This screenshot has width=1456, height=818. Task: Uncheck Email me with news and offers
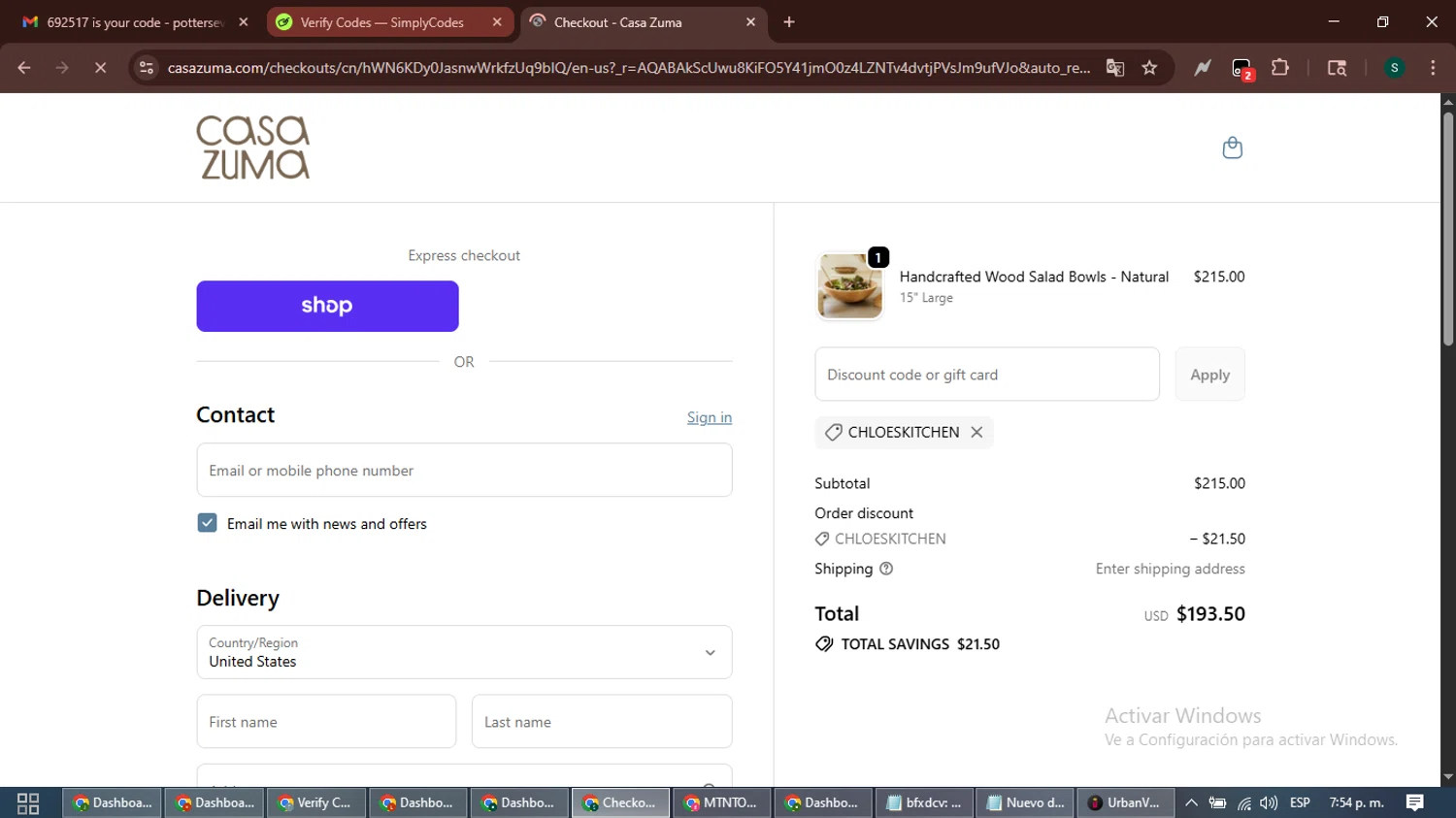(x=207, y=523)
